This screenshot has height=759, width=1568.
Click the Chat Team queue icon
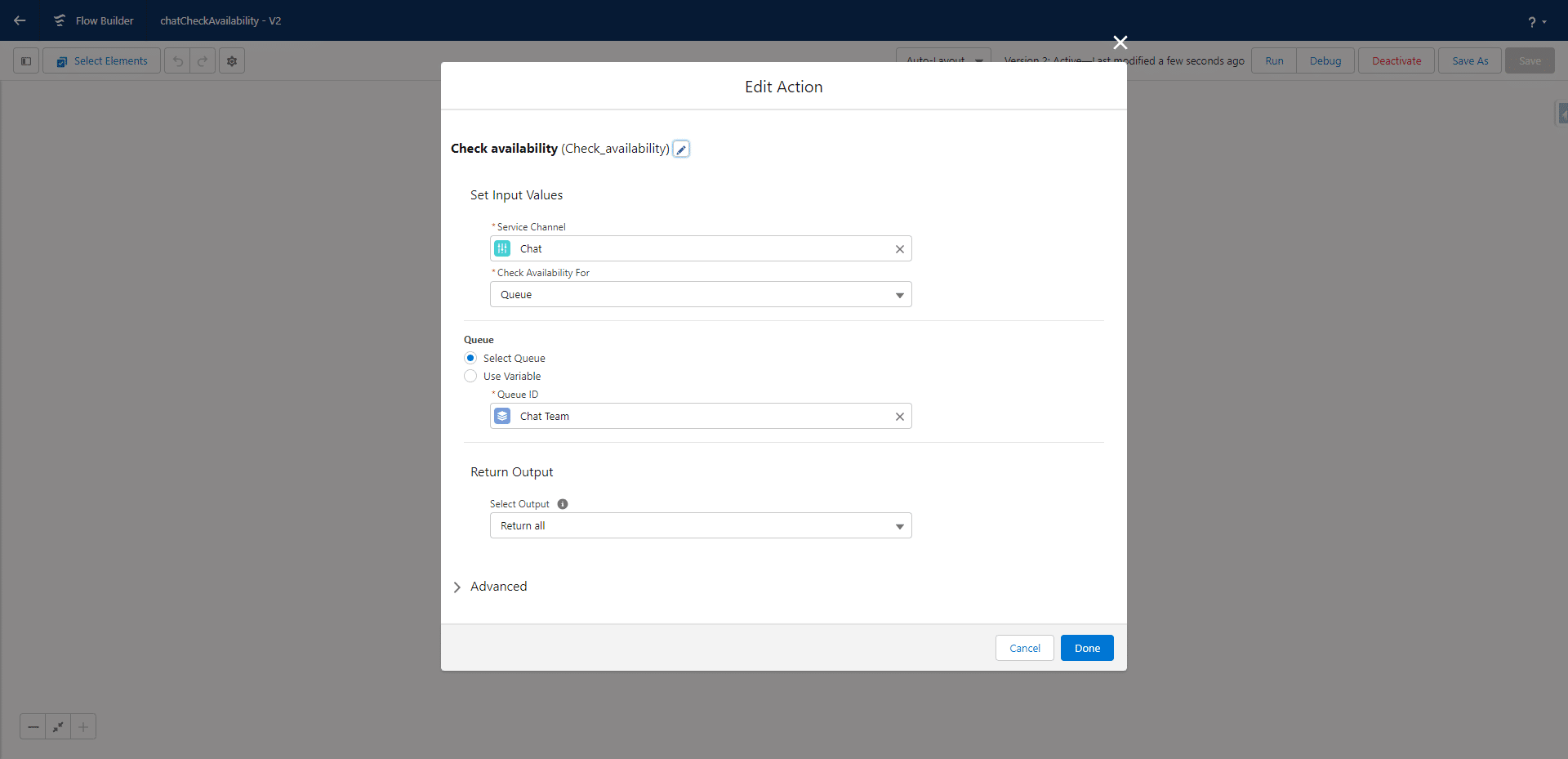coord(502,416)
